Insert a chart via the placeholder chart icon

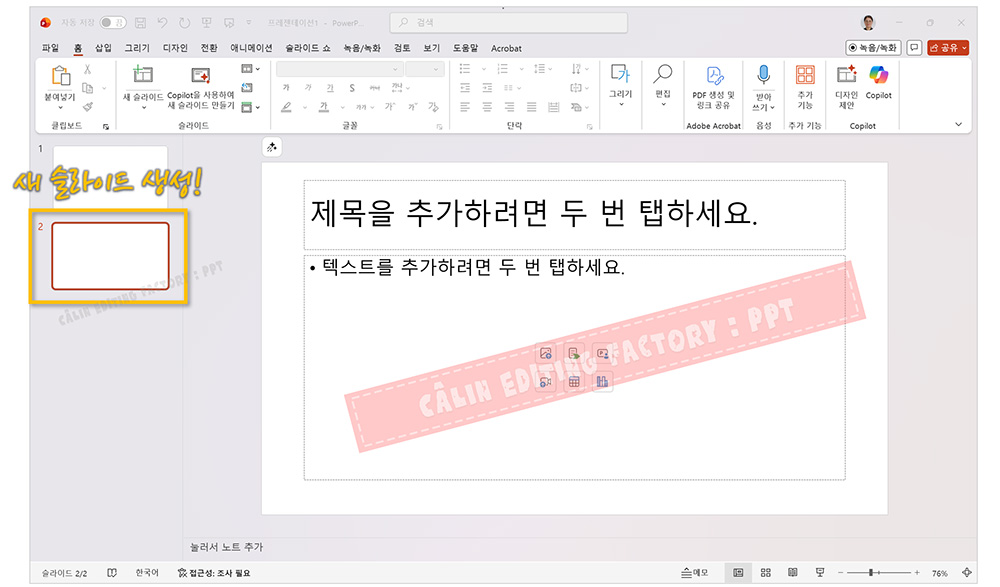[602, 381]
